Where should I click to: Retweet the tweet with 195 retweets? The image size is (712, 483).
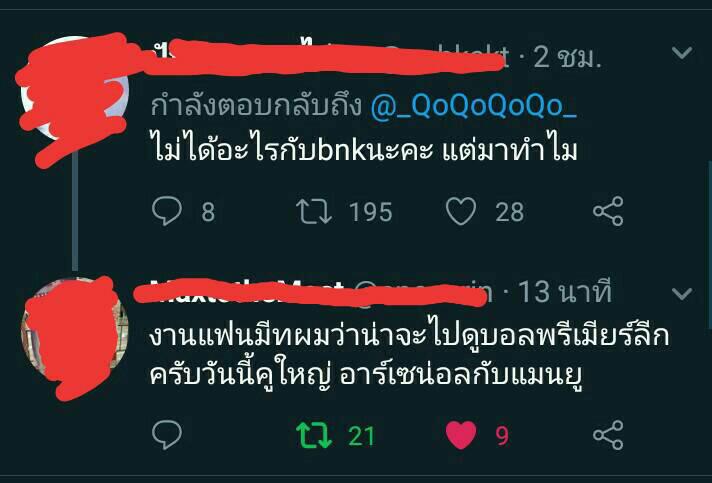(314, 212)
